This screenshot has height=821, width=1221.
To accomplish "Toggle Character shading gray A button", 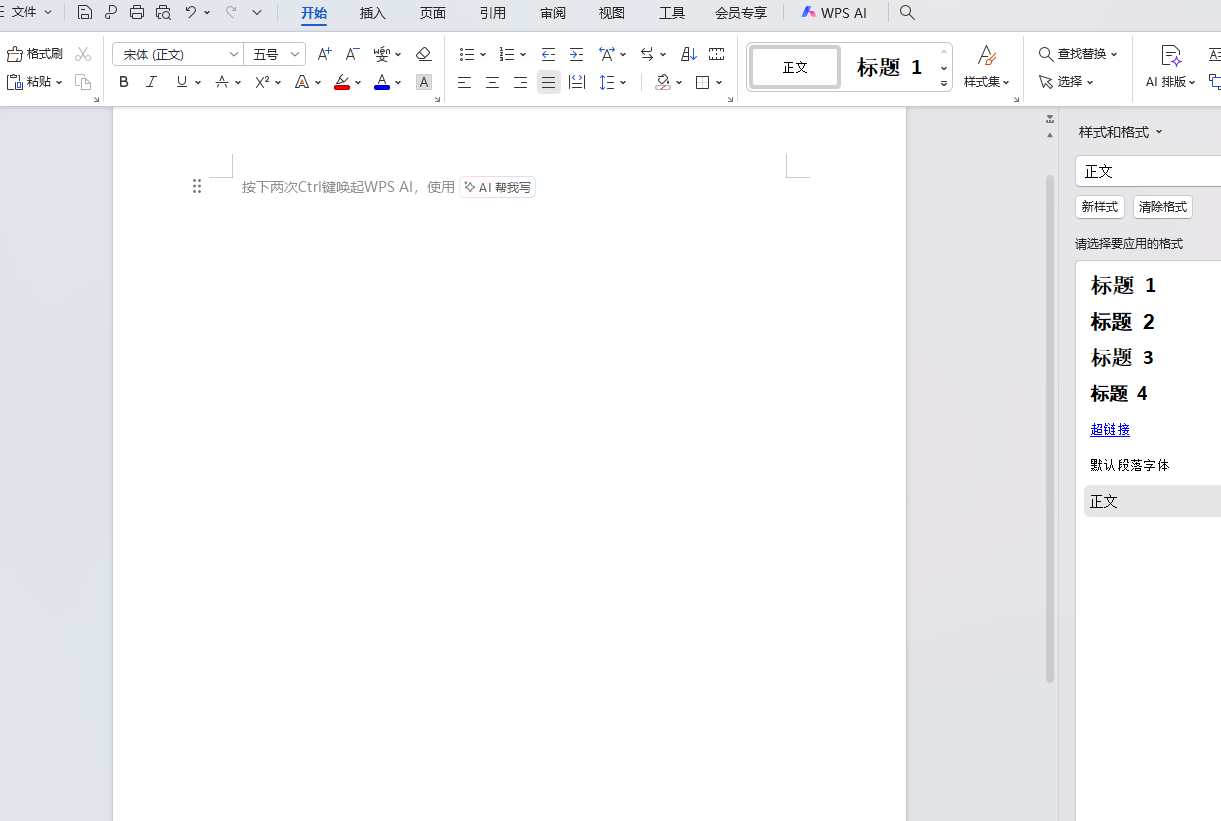I will (x=424, y=82).
